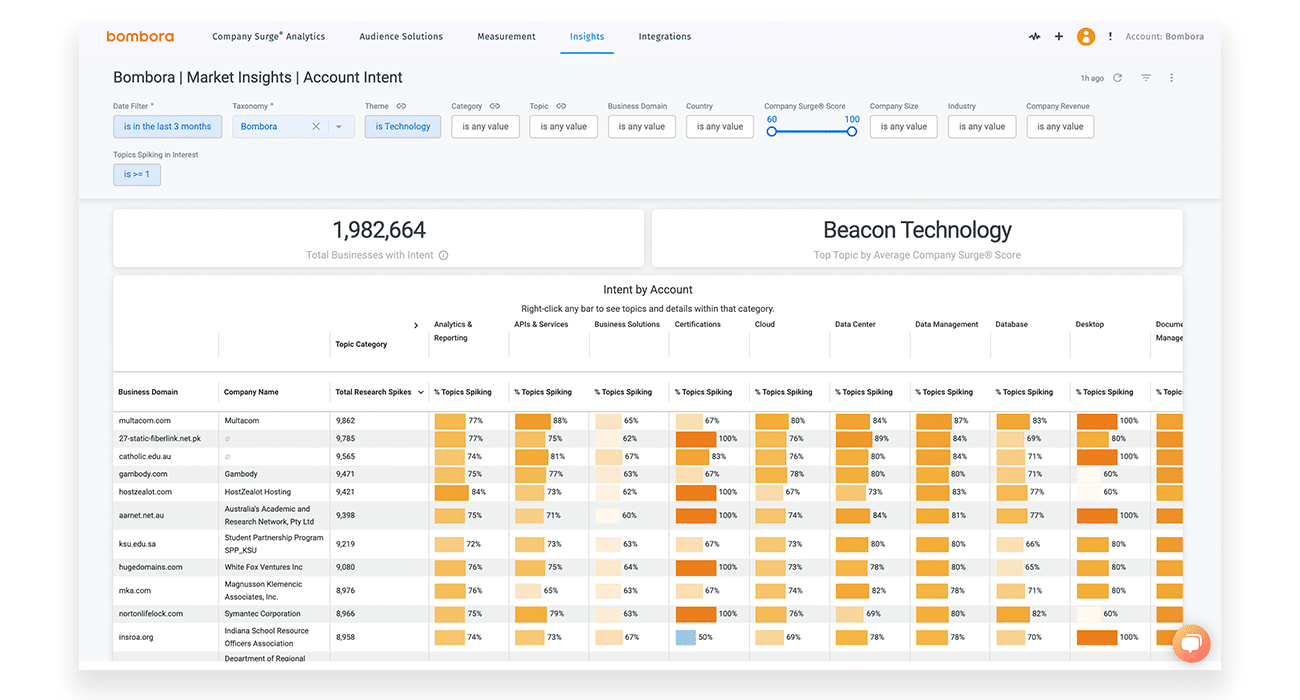Open the Country filter value dropdown
The width and height of the screenshot is (1300, 700).
719,126
